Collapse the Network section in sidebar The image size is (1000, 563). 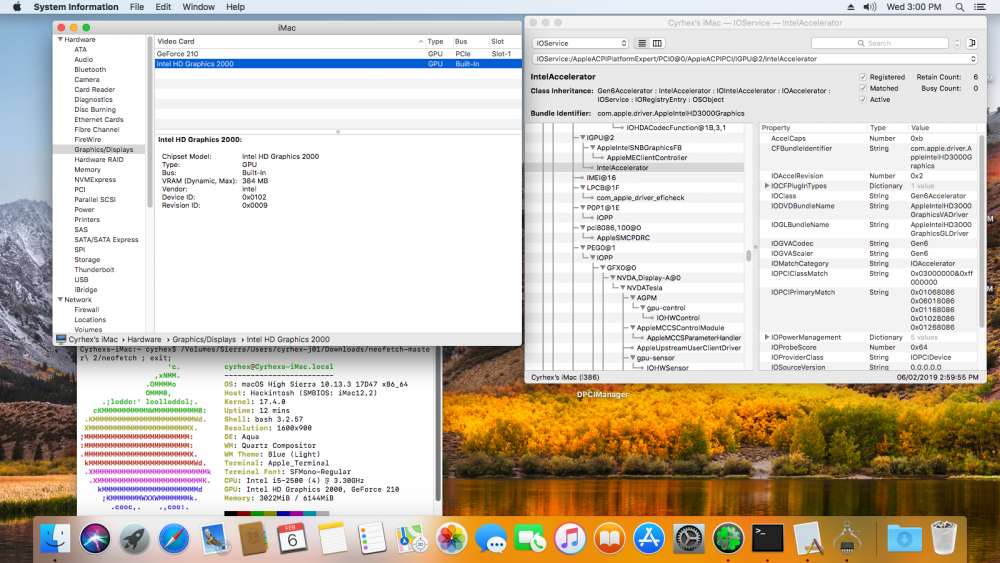click(61, 300)
